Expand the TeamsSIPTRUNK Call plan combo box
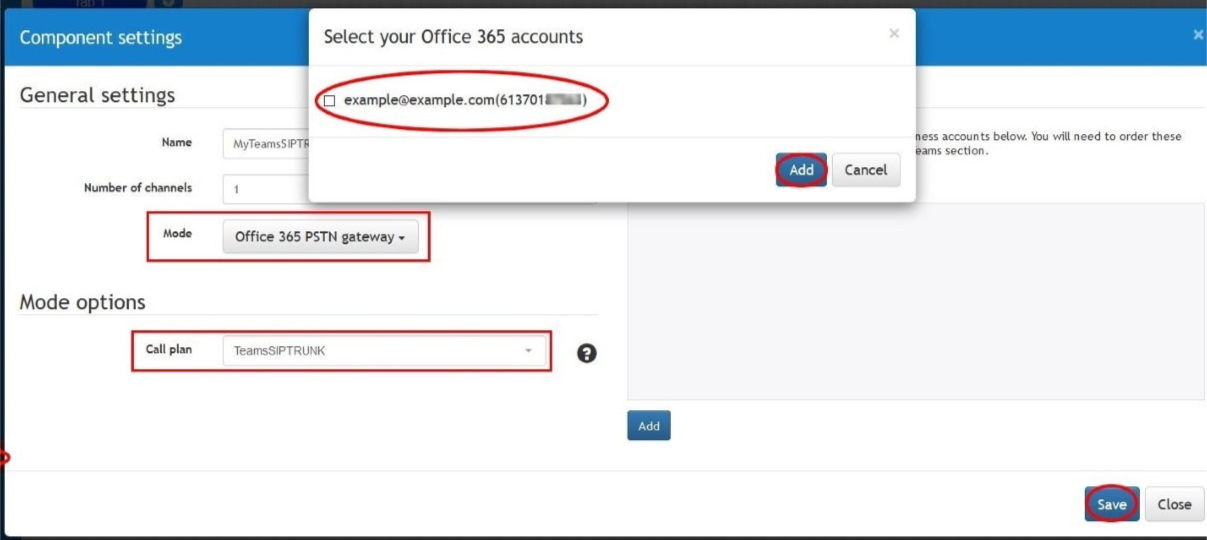Viewport: 1207px width, 540px height. point(384,351)
